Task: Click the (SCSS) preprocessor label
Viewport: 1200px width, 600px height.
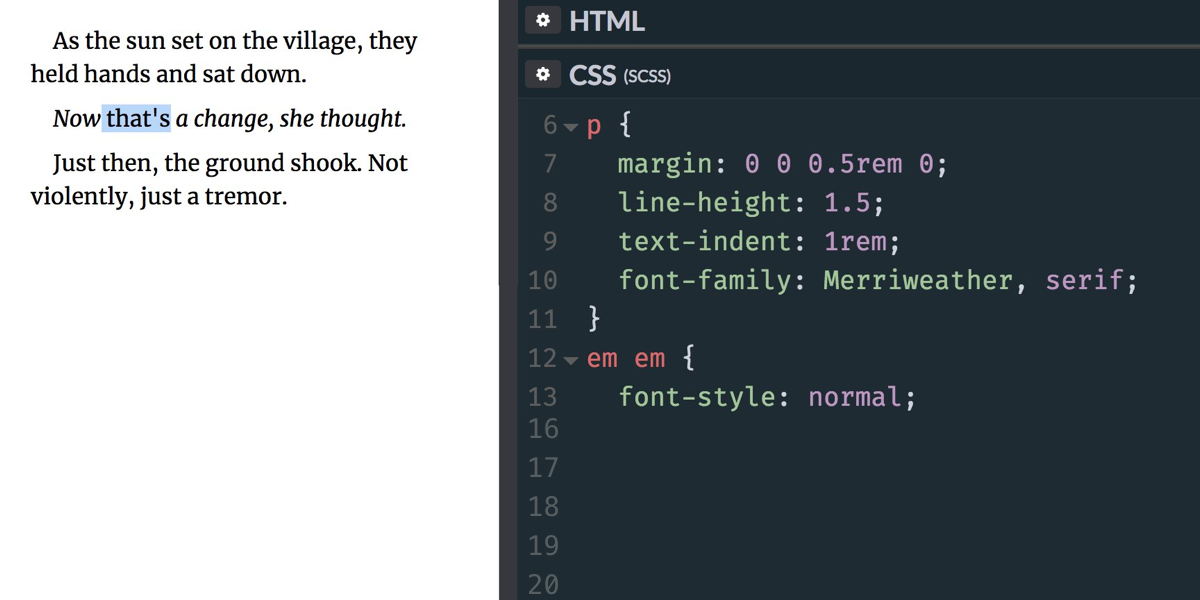Action: [646, 76]
